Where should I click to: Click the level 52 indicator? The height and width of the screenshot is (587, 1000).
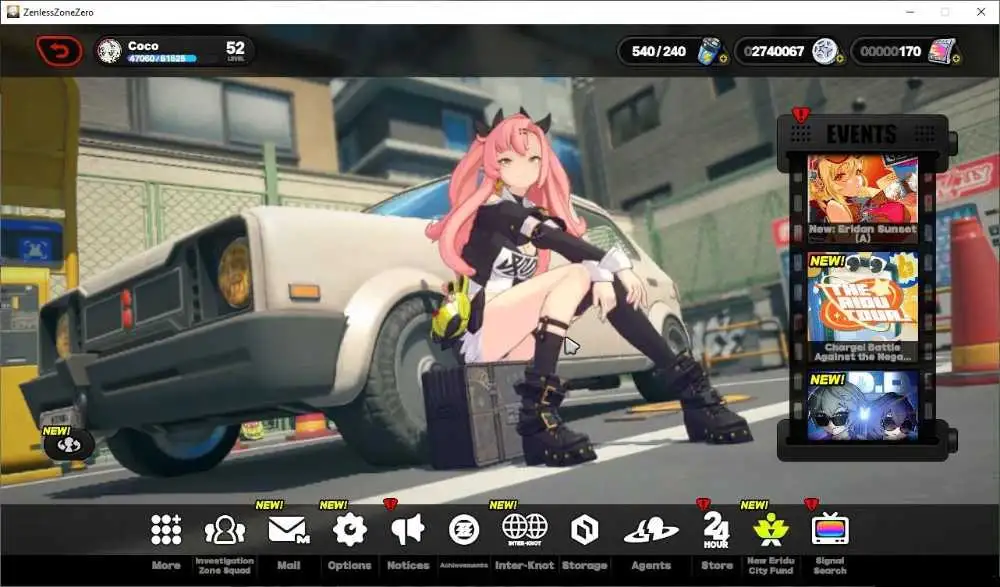pos(235,50)
